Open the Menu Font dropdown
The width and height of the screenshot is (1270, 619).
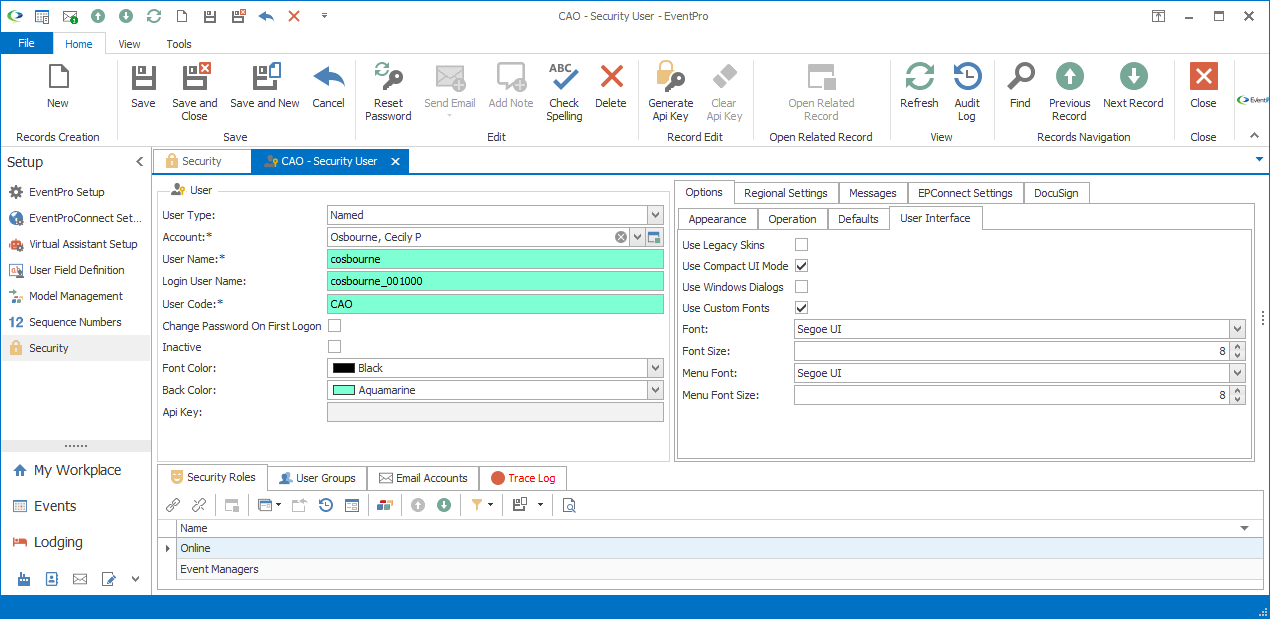coord(1238,373)
